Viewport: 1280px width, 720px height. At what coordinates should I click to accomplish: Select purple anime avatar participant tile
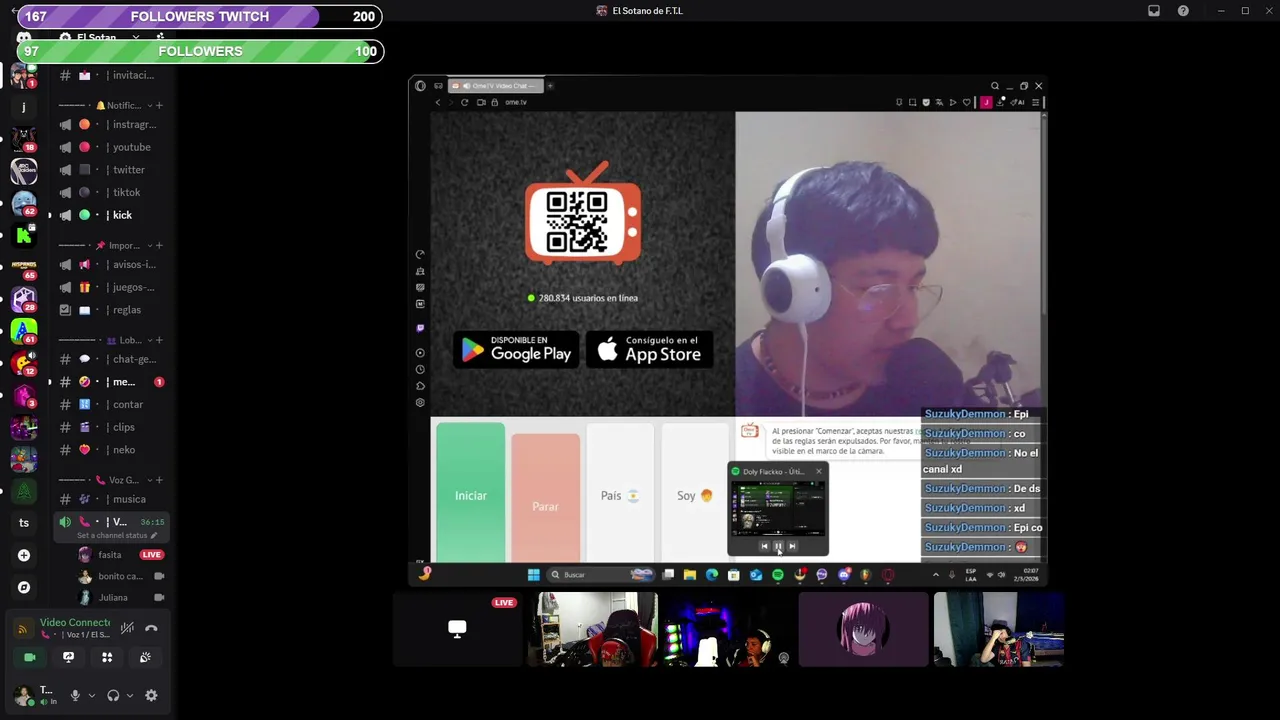click(x=864, y=629)
